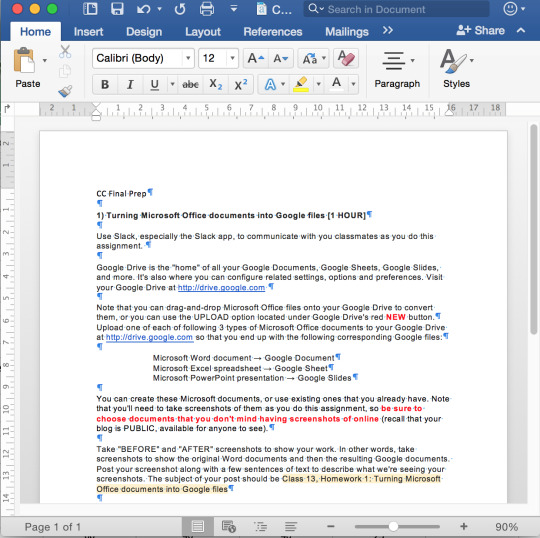Click Page 1 of 1 status
Screen dimensions: 540x538
53,527
